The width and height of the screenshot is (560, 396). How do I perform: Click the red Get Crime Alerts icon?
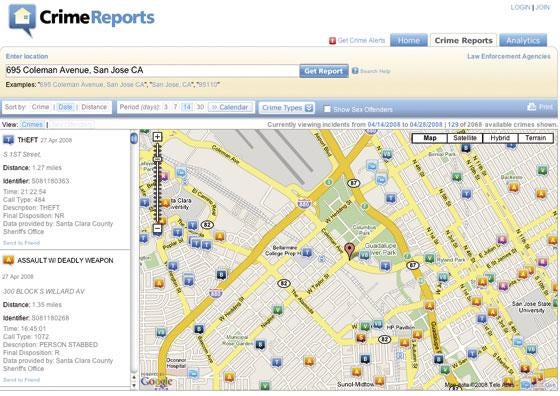[332, 41]
